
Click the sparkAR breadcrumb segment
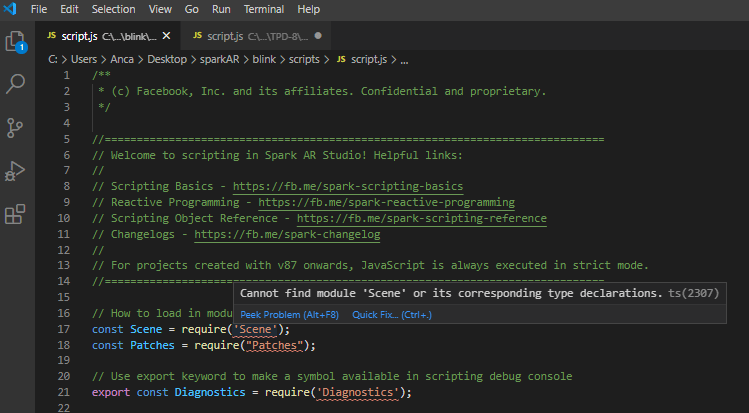pyautogui.click(x=220, y=59)
